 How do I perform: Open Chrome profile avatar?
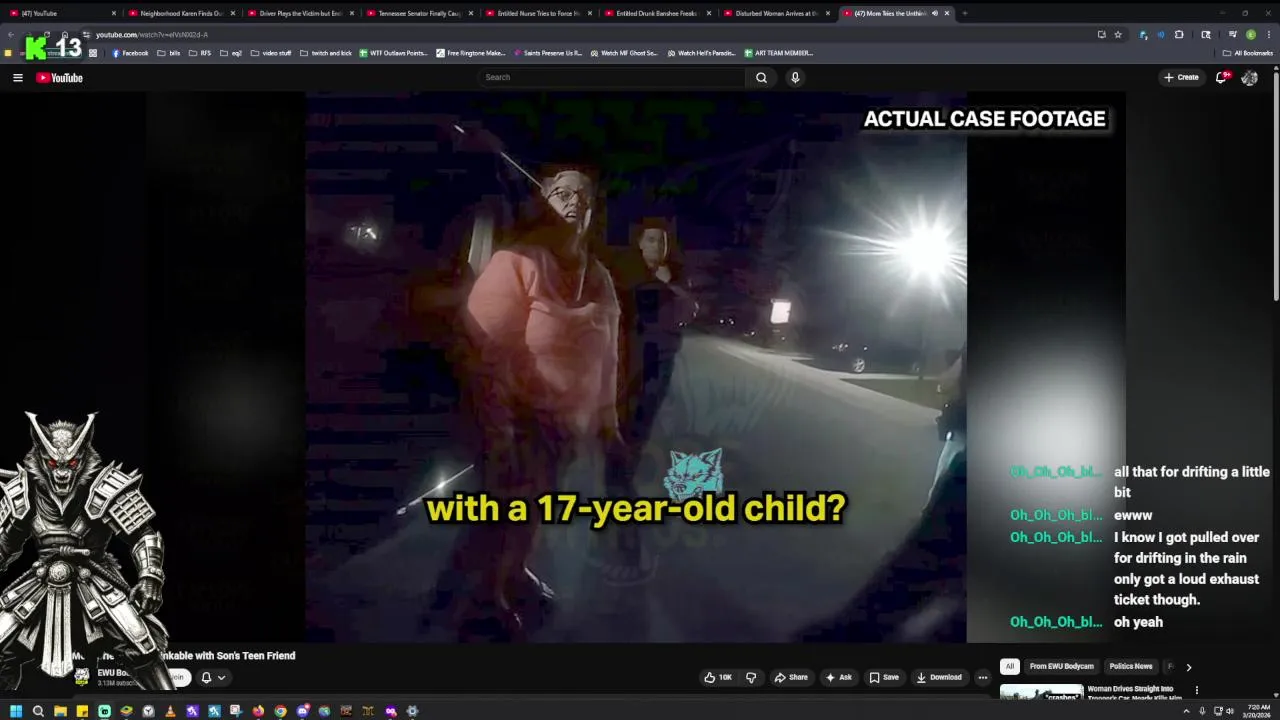(1250, 34)
